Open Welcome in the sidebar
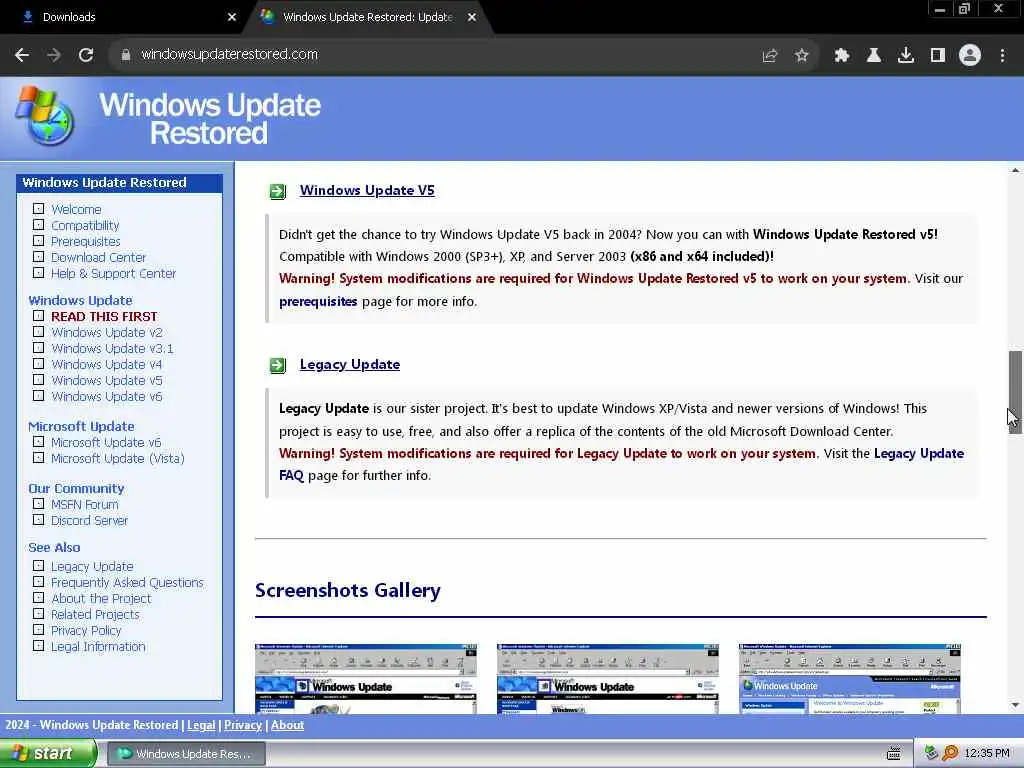The image size is (1024, 768). click(x=76, y=209)
